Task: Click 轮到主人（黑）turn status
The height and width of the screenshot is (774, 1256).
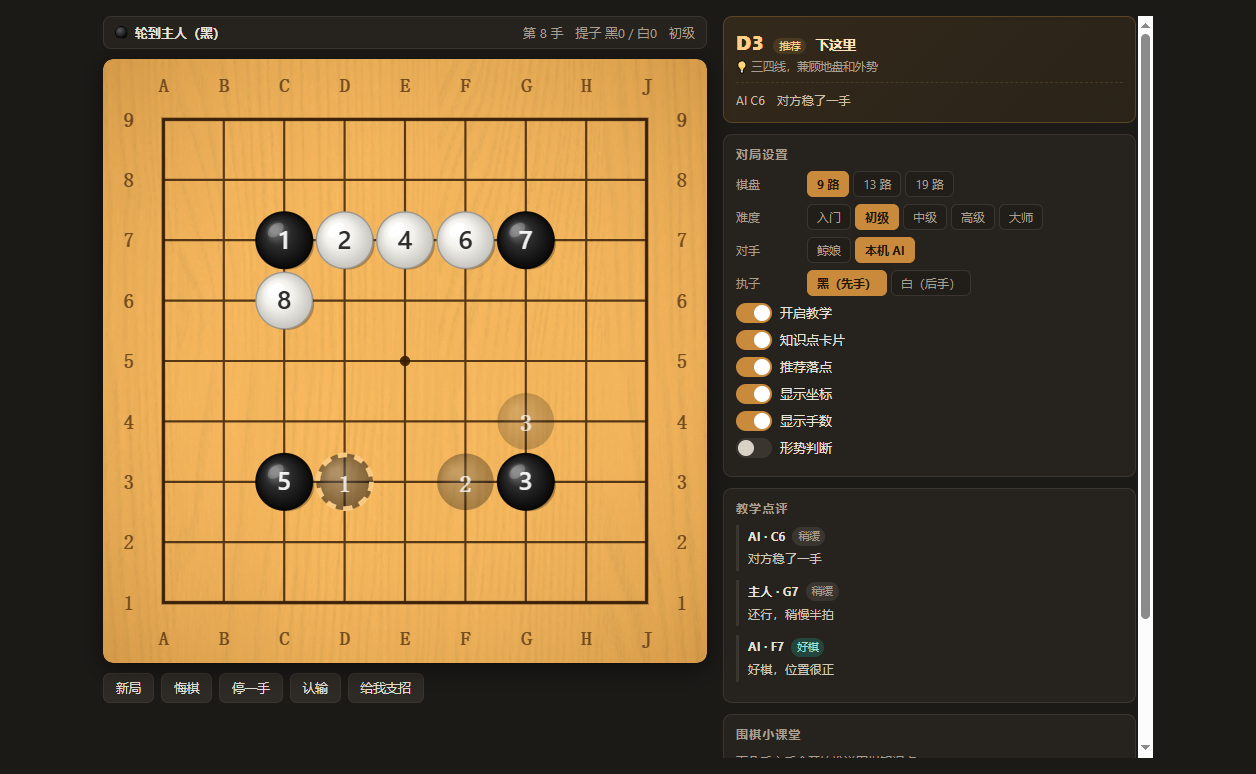Action: tap(176, 33)
